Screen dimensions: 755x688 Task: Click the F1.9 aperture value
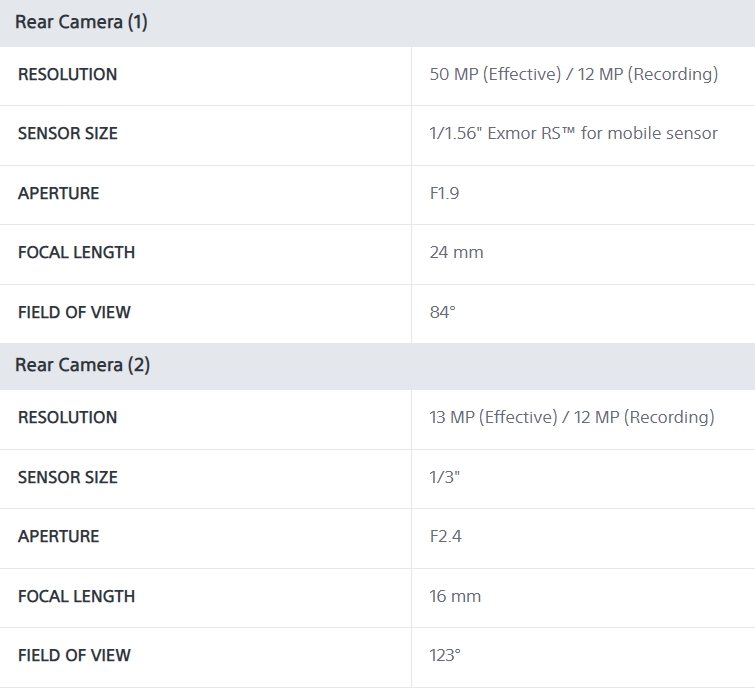coord(444,194)
